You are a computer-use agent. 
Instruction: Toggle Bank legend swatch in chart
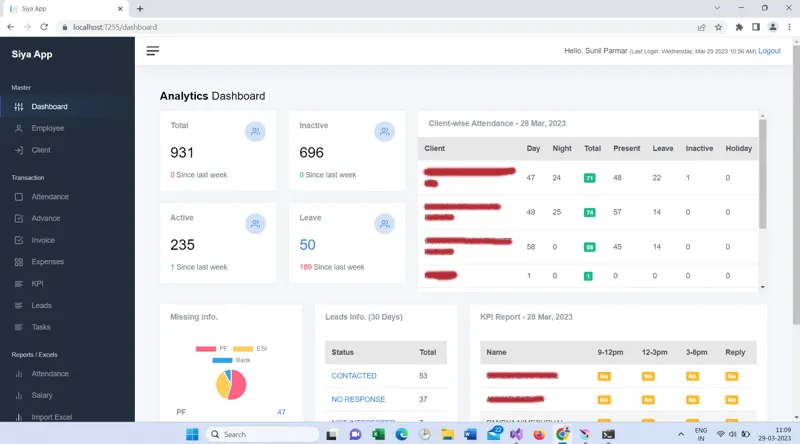click(x=222, y=360)
